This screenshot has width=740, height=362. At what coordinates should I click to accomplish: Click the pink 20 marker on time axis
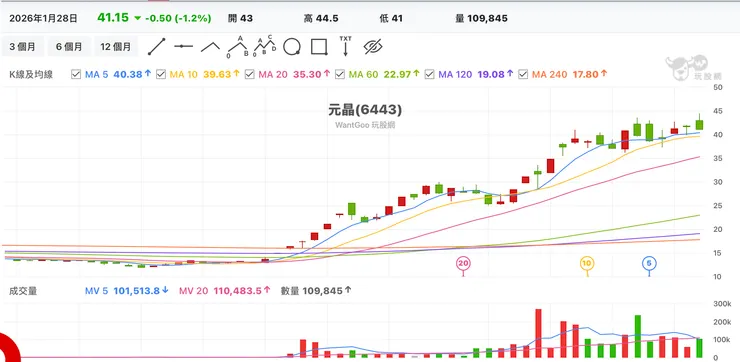[x=463, y=263]
